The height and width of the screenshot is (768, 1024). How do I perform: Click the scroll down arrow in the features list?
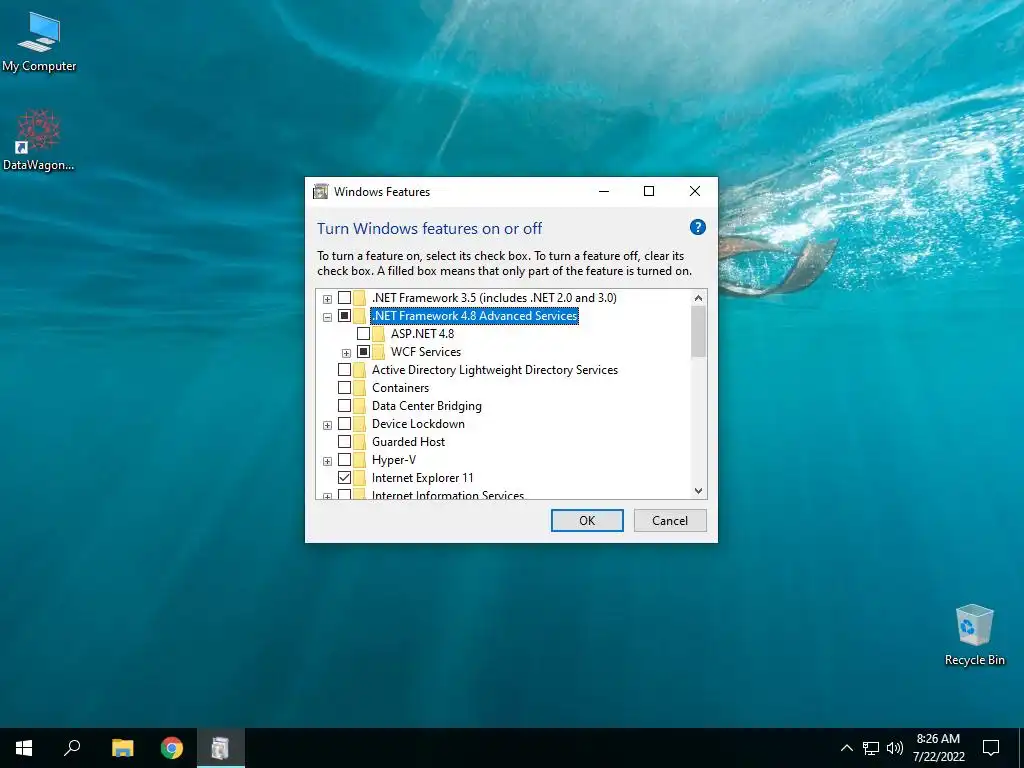[698, 490]
